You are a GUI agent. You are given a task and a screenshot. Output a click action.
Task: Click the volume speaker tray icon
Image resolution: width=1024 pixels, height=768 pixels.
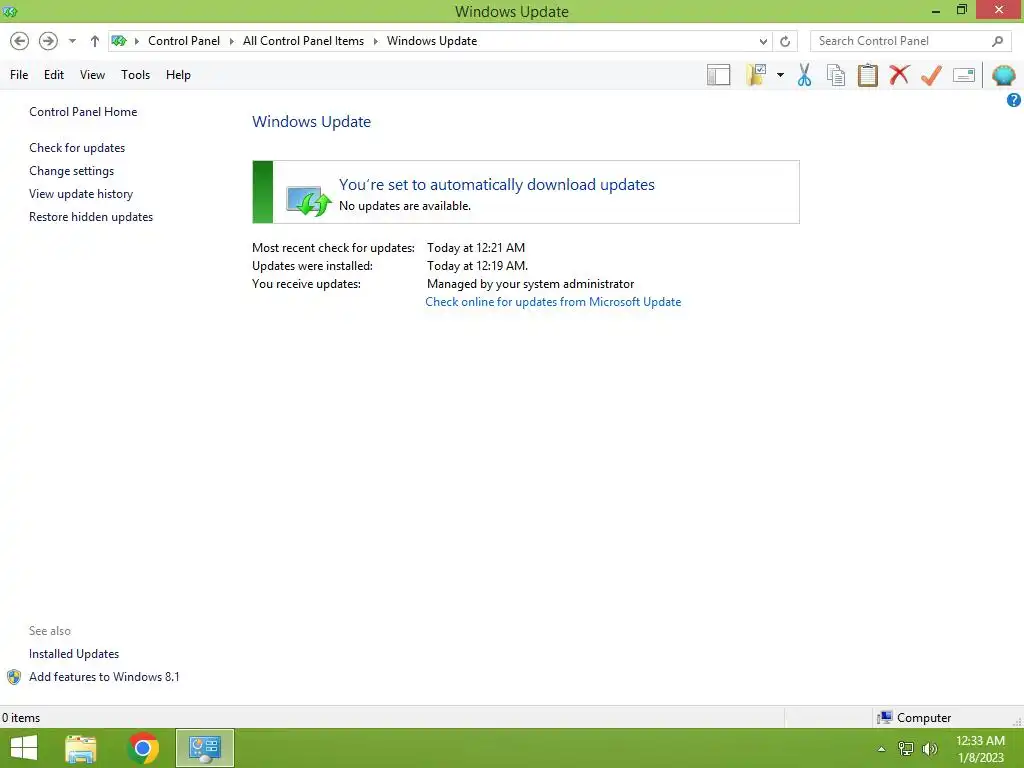pos(930,749)
